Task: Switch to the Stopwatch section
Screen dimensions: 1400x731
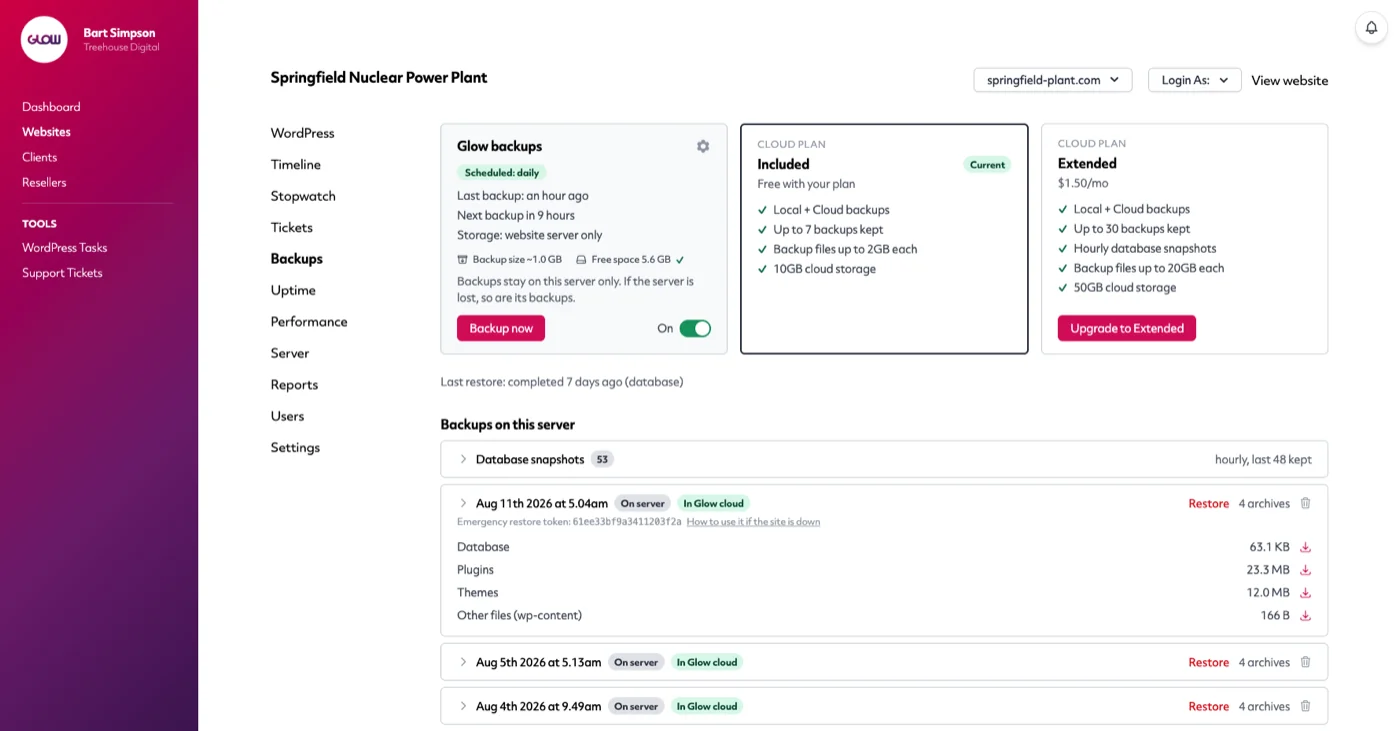Action: [303, 196]
